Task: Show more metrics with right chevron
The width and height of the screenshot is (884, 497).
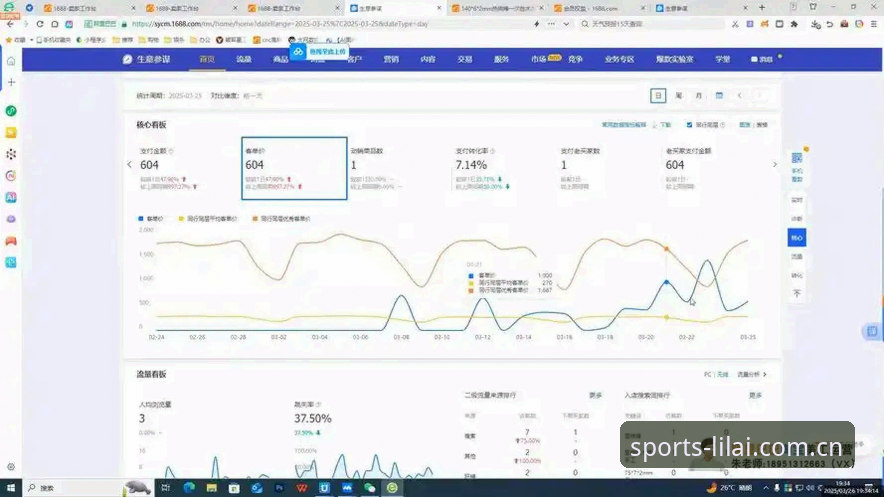Action: click(774, 165)
